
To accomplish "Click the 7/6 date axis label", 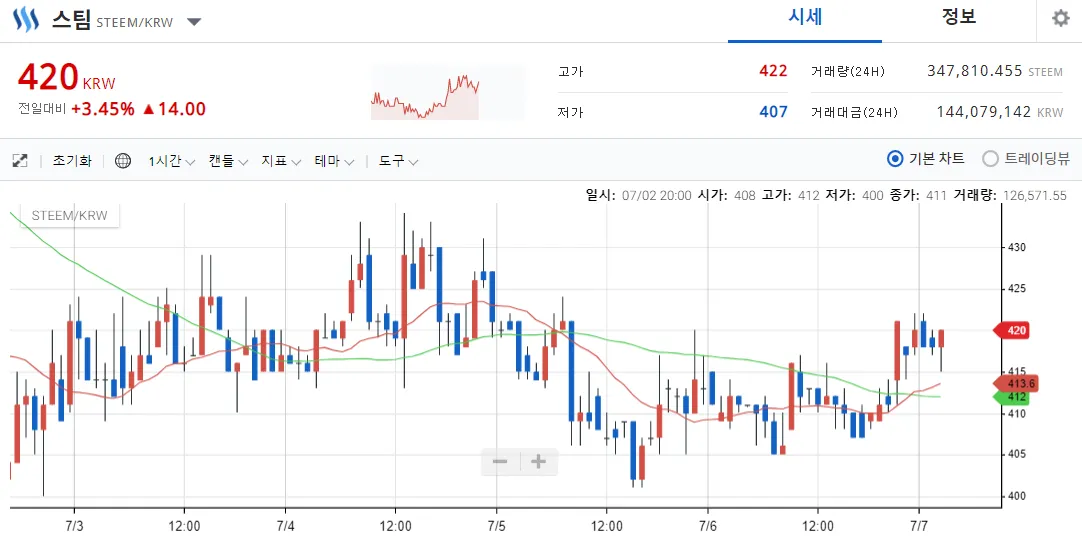I will pos(707,527).
